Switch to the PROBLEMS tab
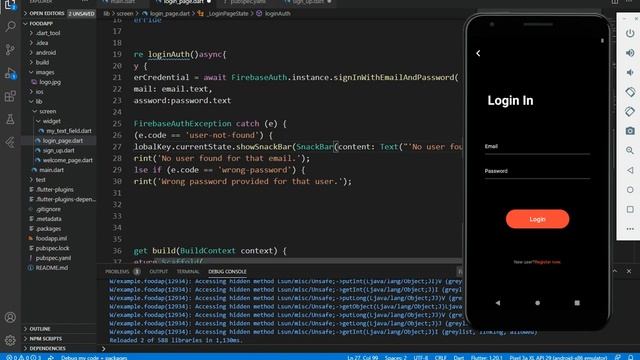The width and height of the screenshot is (640, 360). 117,271
